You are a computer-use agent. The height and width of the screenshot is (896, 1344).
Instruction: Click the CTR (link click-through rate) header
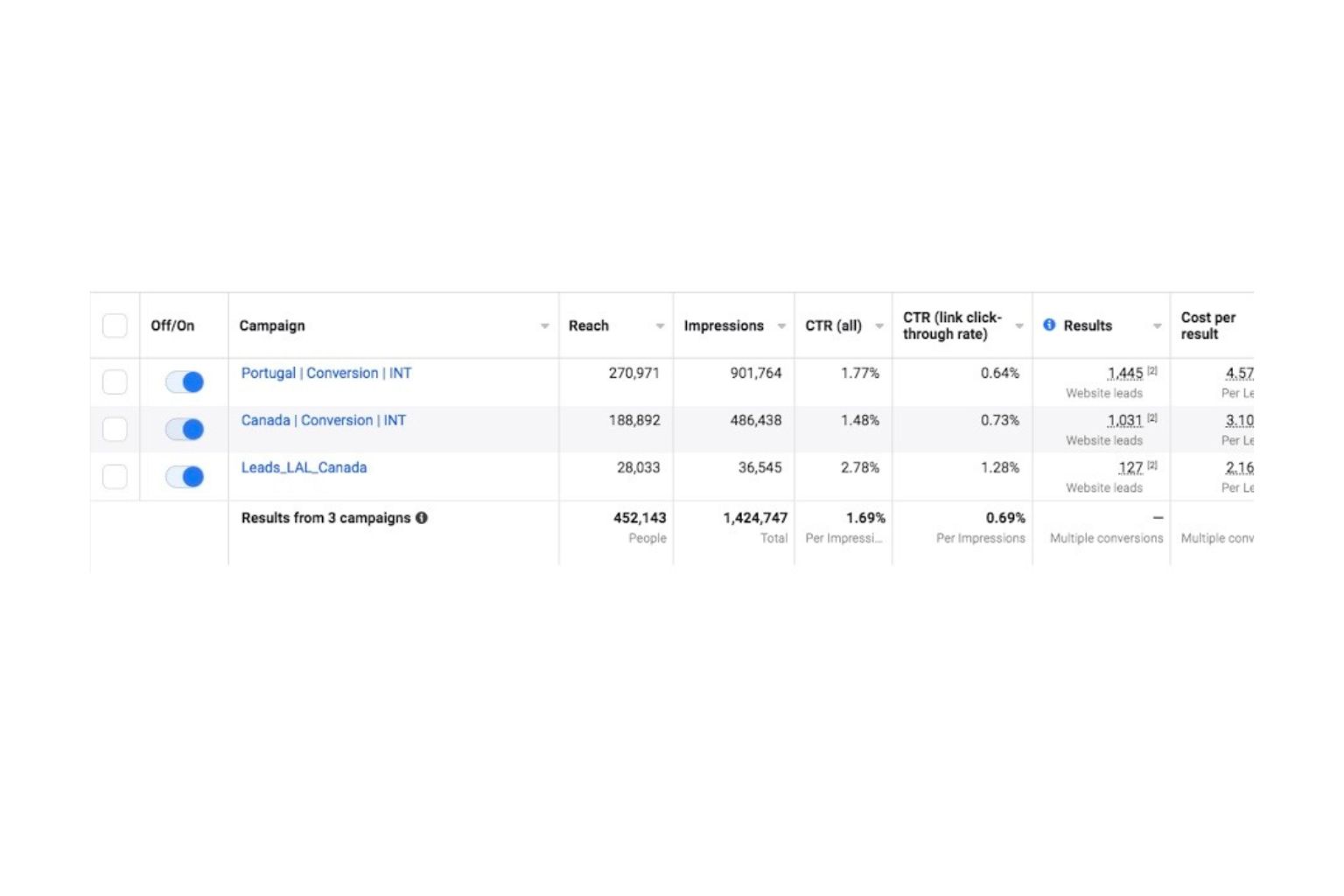[953, 325]
